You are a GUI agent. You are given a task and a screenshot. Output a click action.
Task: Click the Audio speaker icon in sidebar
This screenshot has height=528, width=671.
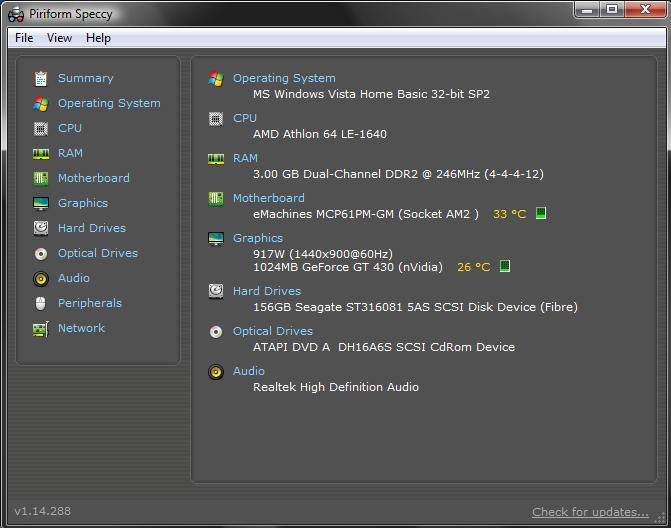point(41,279)
